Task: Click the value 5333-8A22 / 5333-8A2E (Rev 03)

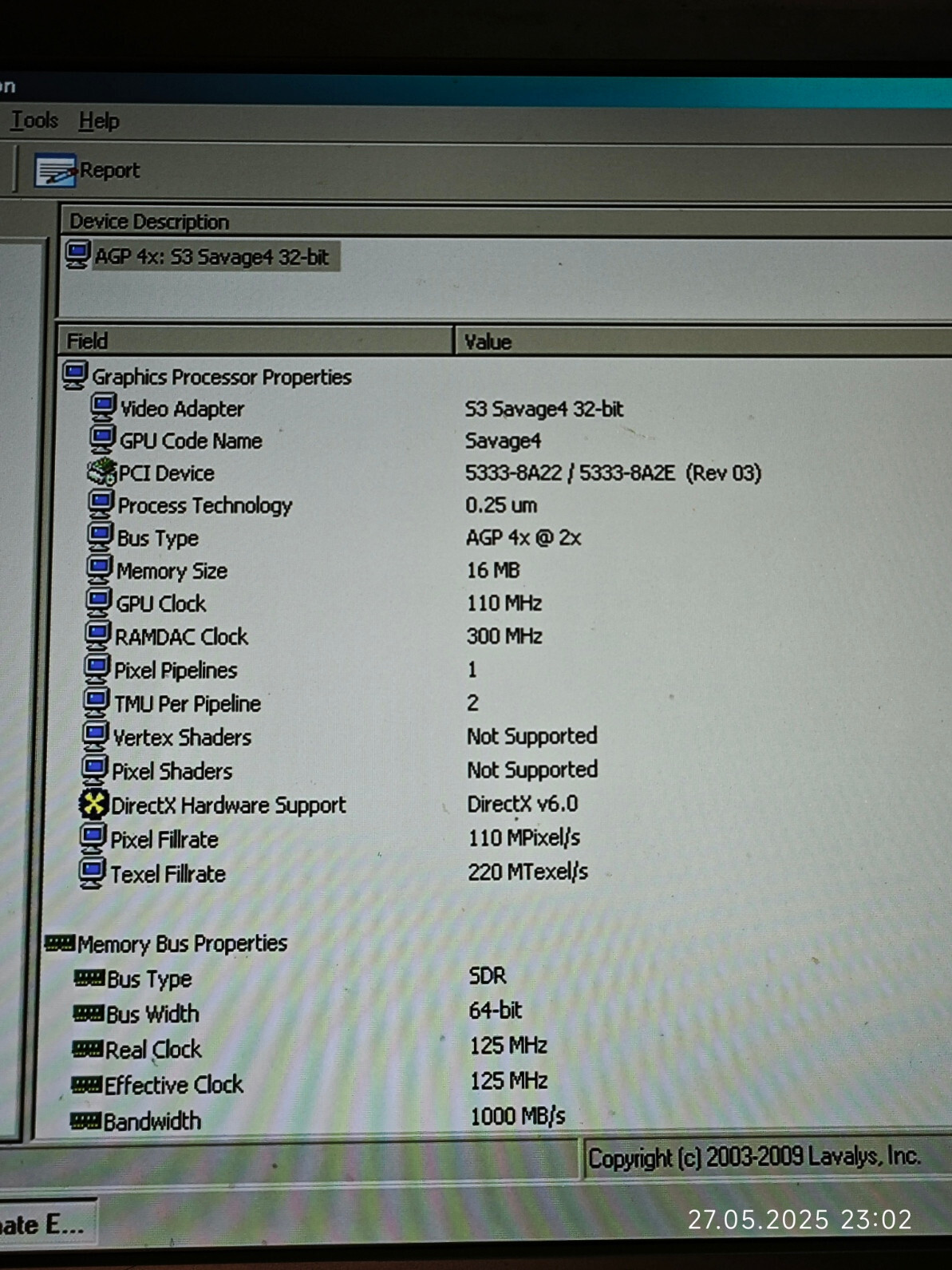Action: tap(613, 473)
